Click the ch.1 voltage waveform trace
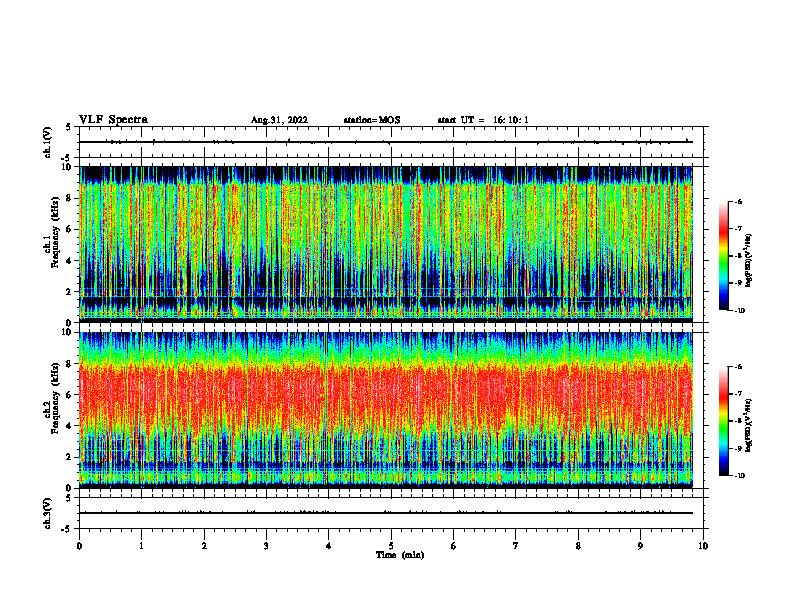 click(386, 142)
